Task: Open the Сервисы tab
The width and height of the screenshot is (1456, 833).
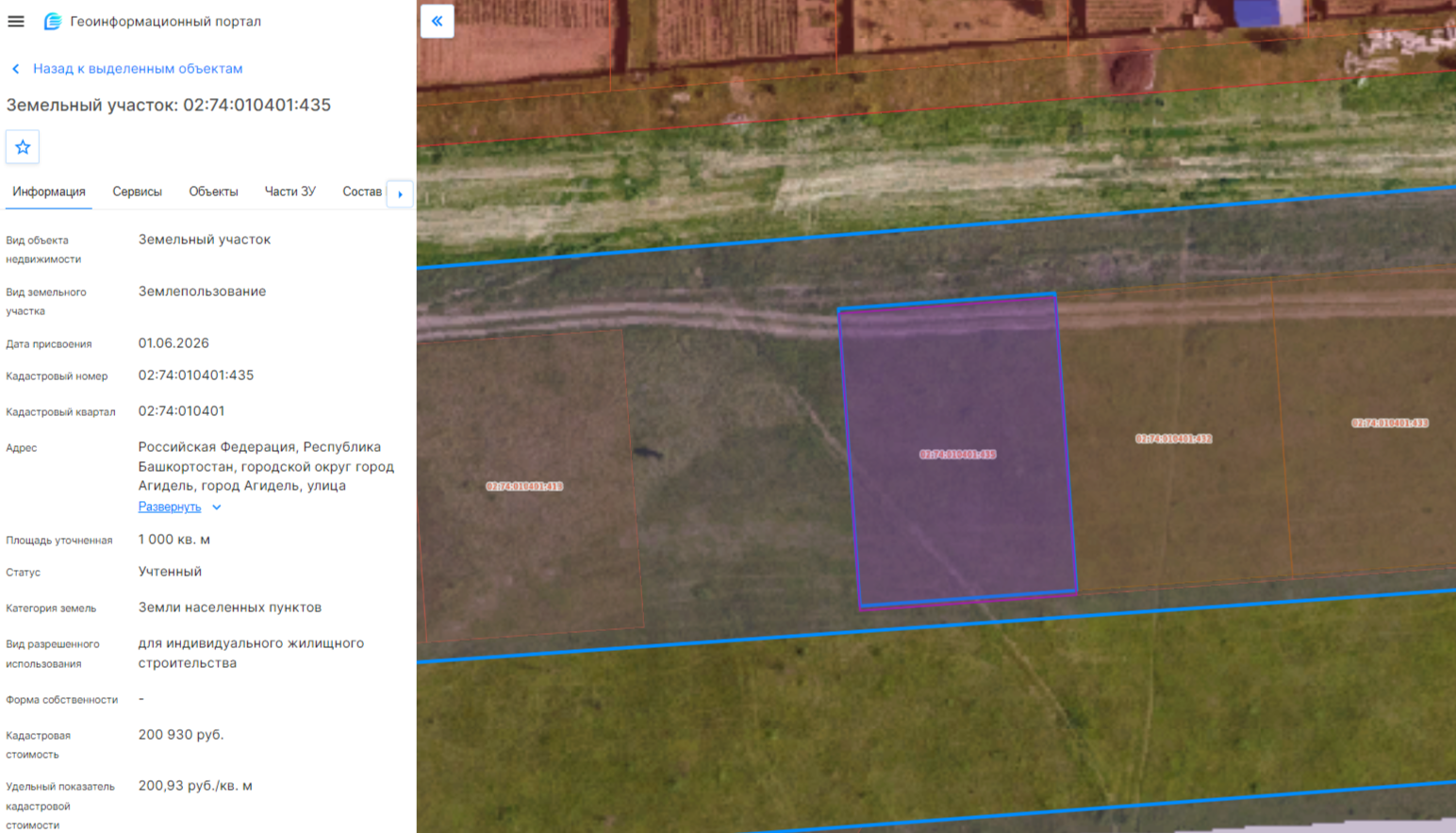Action: 138,192
